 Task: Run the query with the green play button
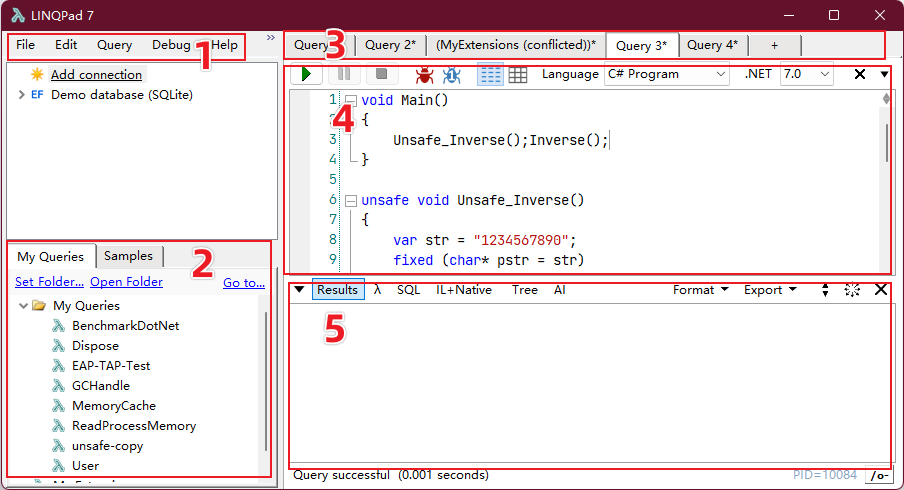tap(306, 74)
